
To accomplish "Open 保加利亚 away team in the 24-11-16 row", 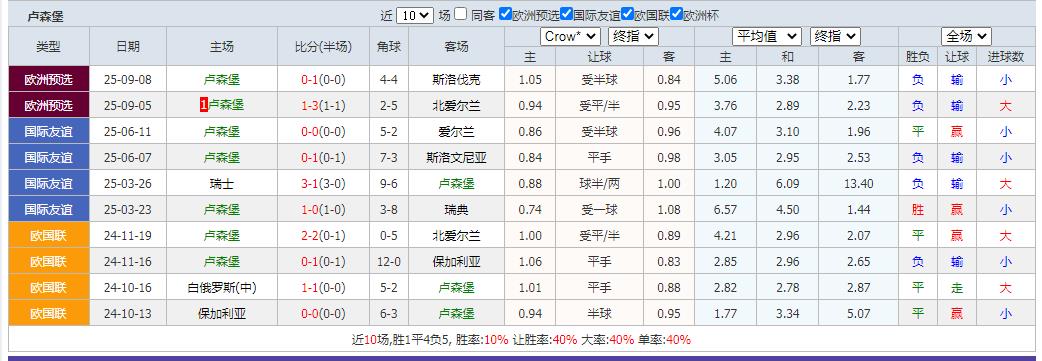I will point(456,261).
